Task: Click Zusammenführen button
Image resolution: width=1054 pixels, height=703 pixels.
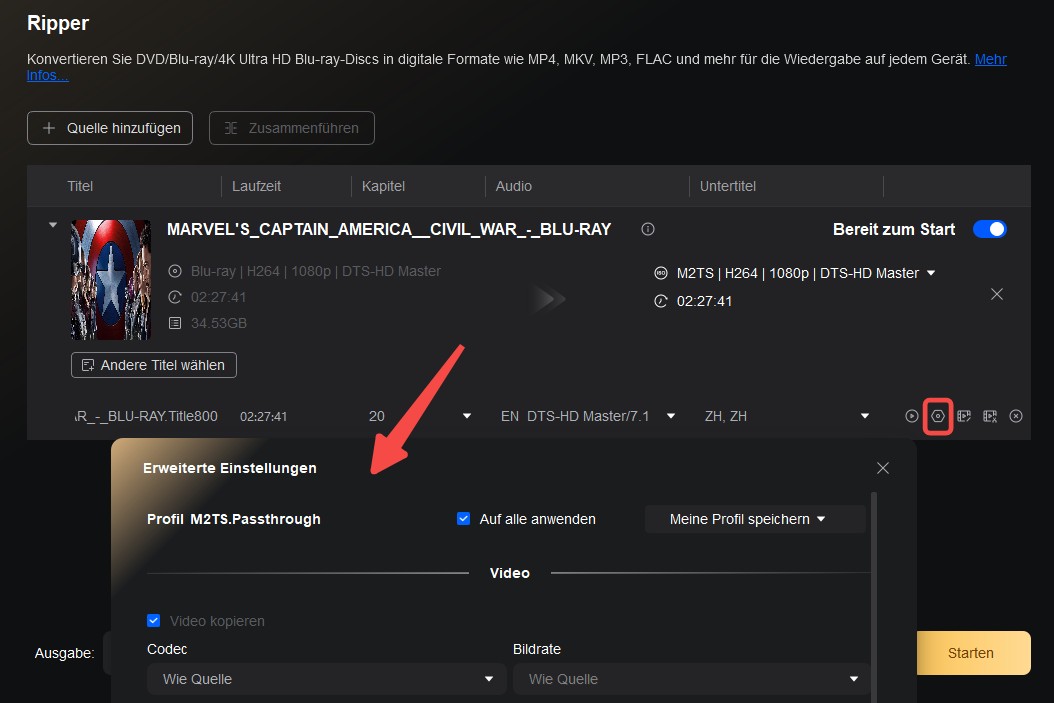Action: pos(292,128)
